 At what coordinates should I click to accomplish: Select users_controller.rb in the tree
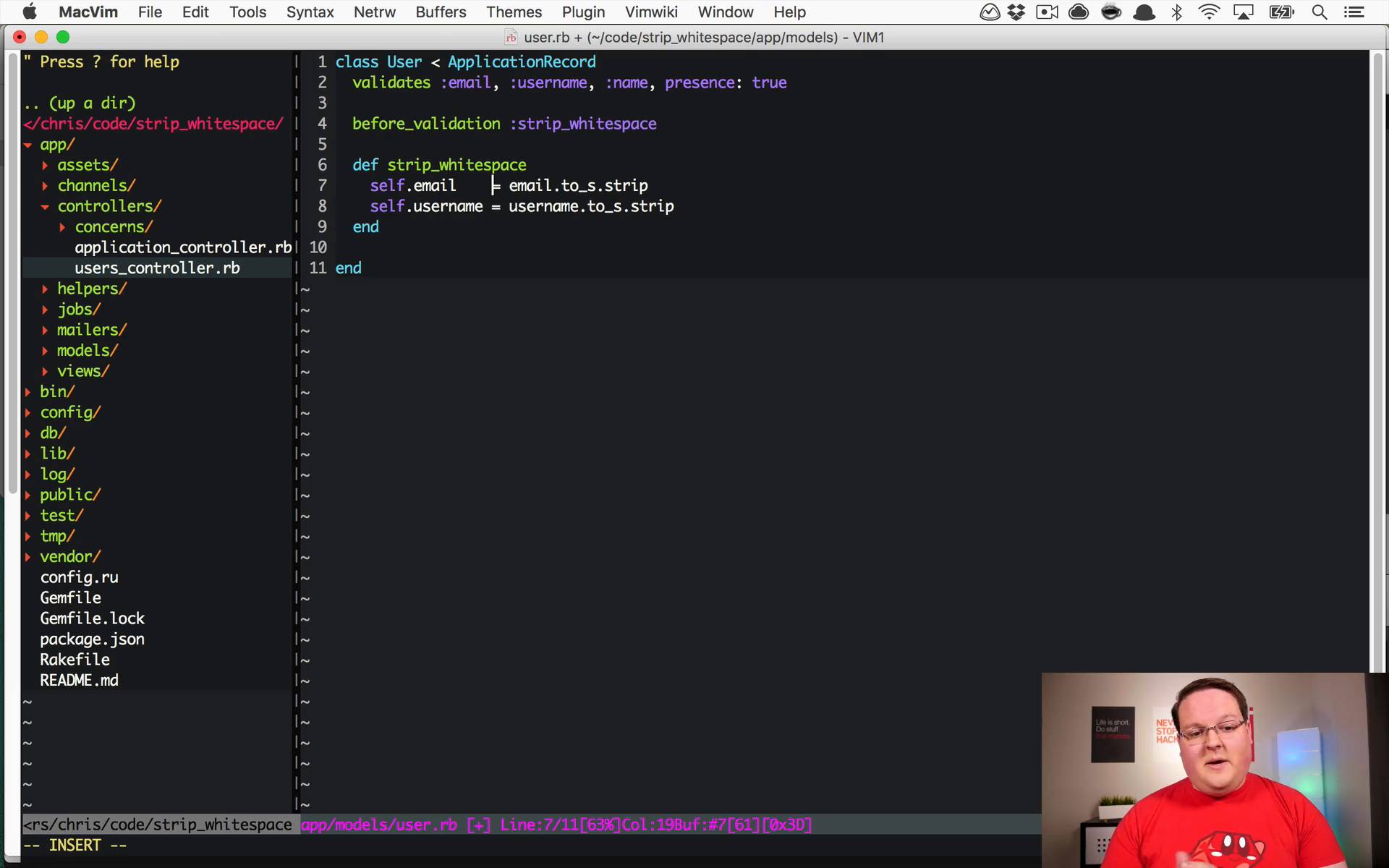click(x=157, y=268)
